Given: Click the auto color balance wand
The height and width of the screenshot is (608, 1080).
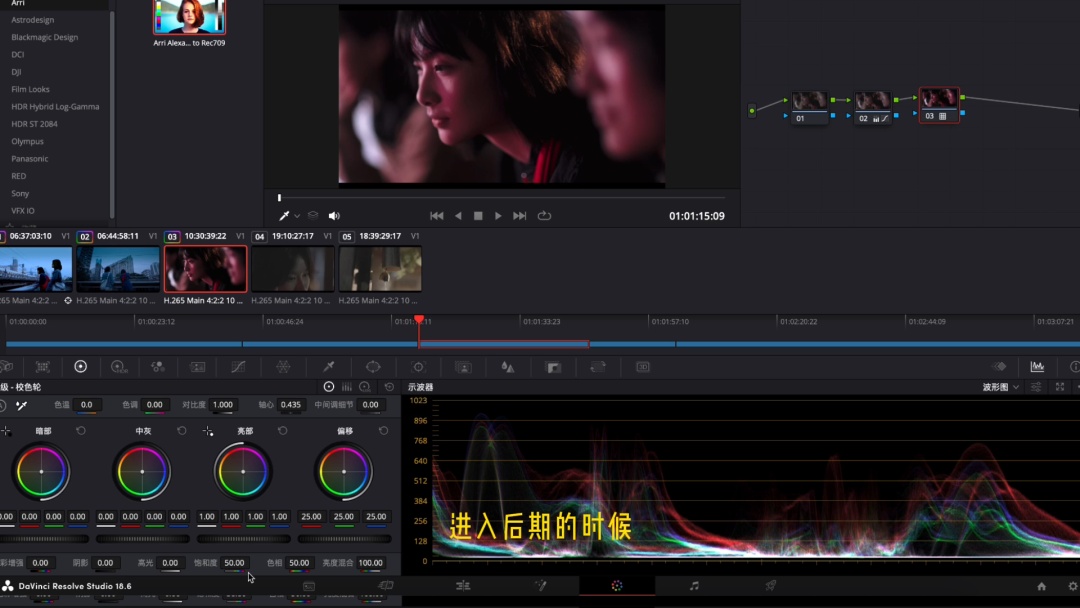Looking at the screenshot, I should click(x=21, y=406).
